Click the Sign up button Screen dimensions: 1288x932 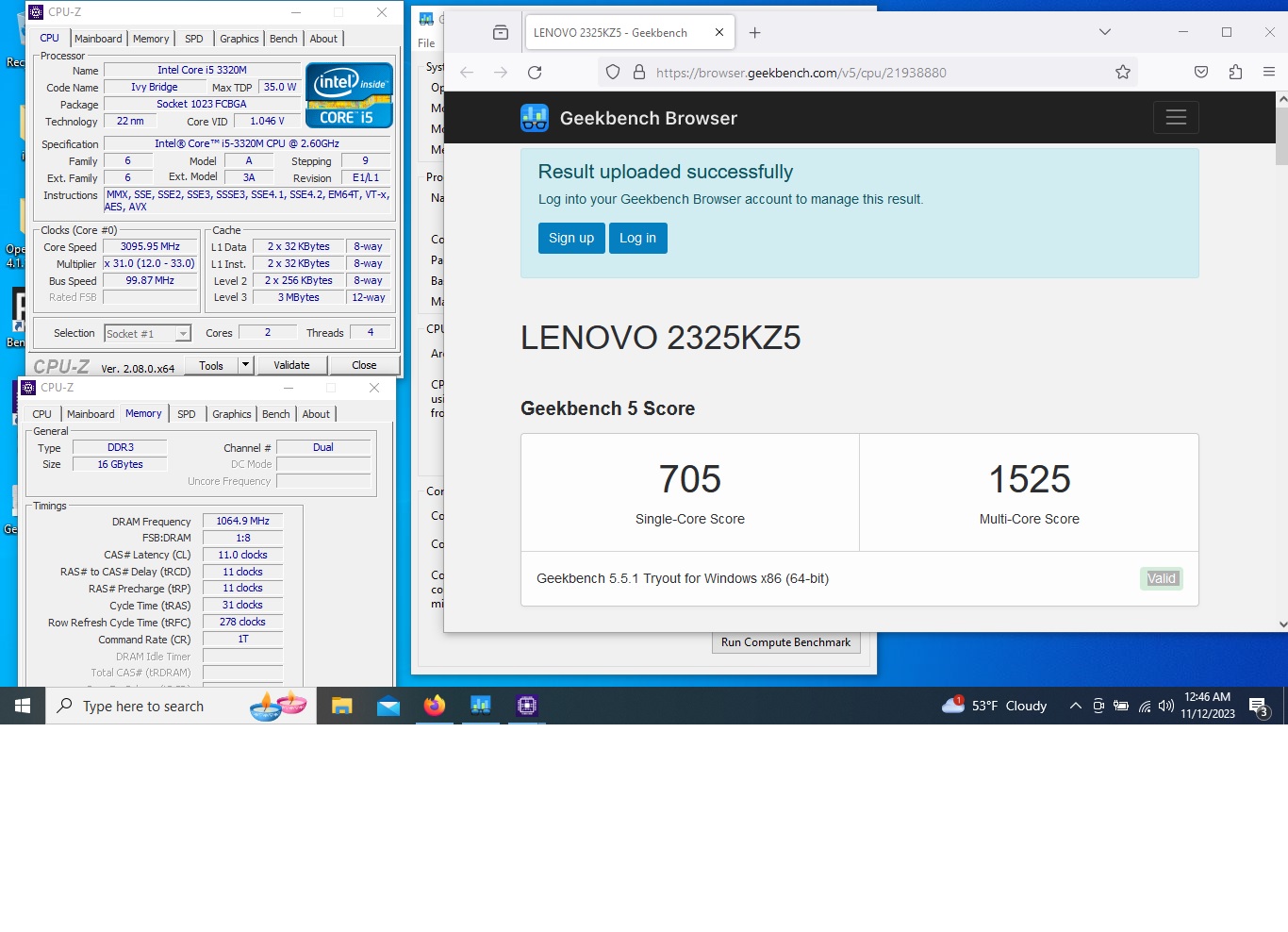pos(571,238)
